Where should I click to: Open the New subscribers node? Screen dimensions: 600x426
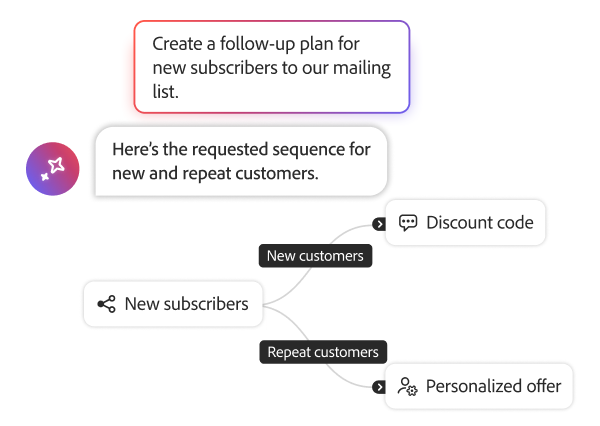click(173, 304)
